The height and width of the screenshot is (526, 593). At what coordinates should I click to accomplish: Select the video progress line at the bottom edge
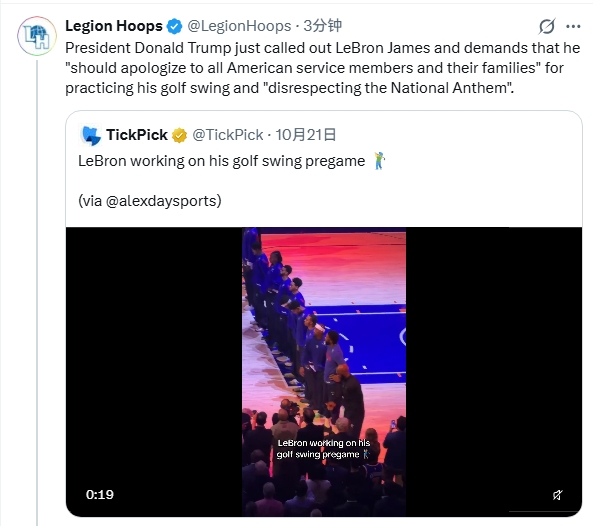(543, 512)
